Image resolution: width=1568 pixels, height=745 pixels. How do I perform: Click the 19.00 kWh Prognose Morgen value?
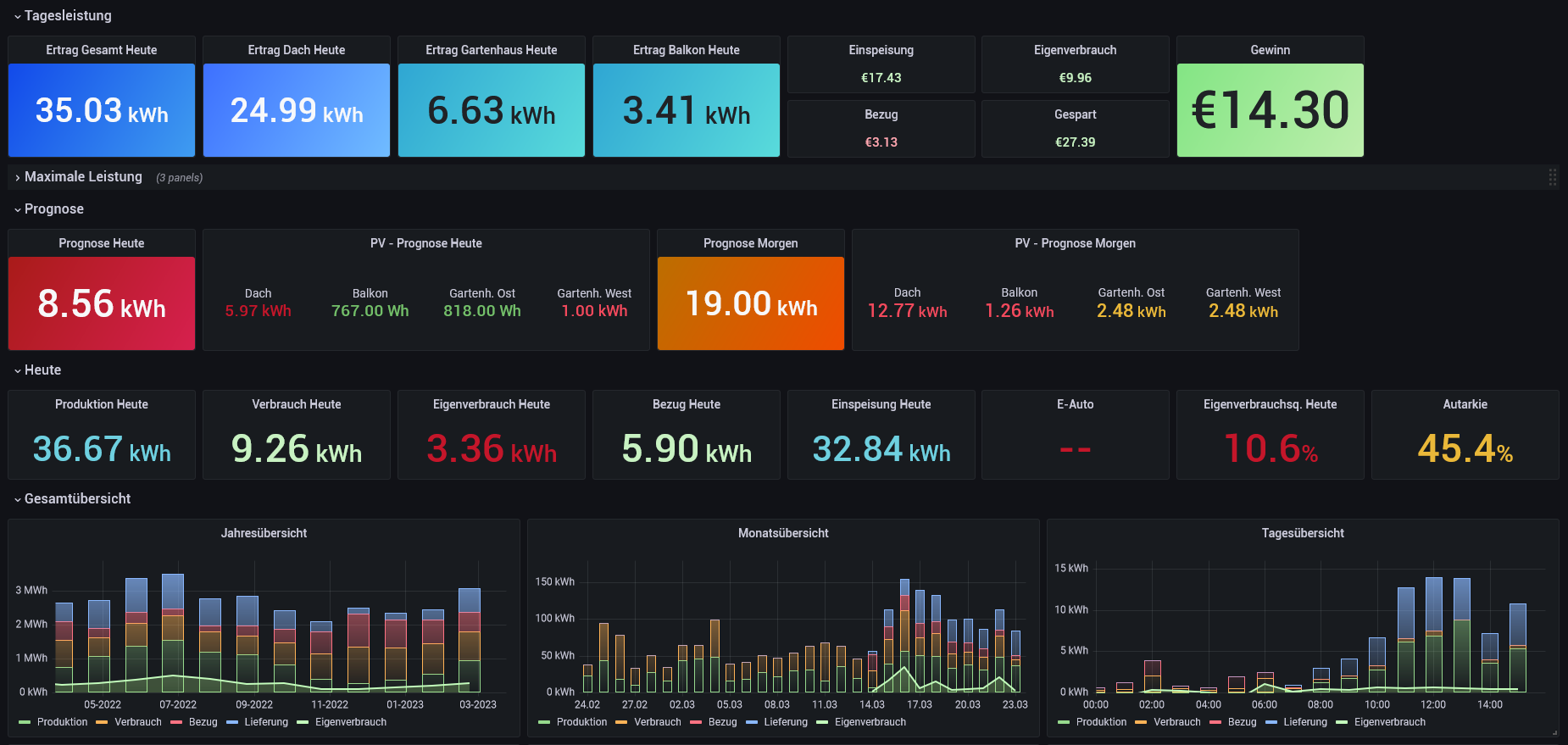(x=751, y=303)
